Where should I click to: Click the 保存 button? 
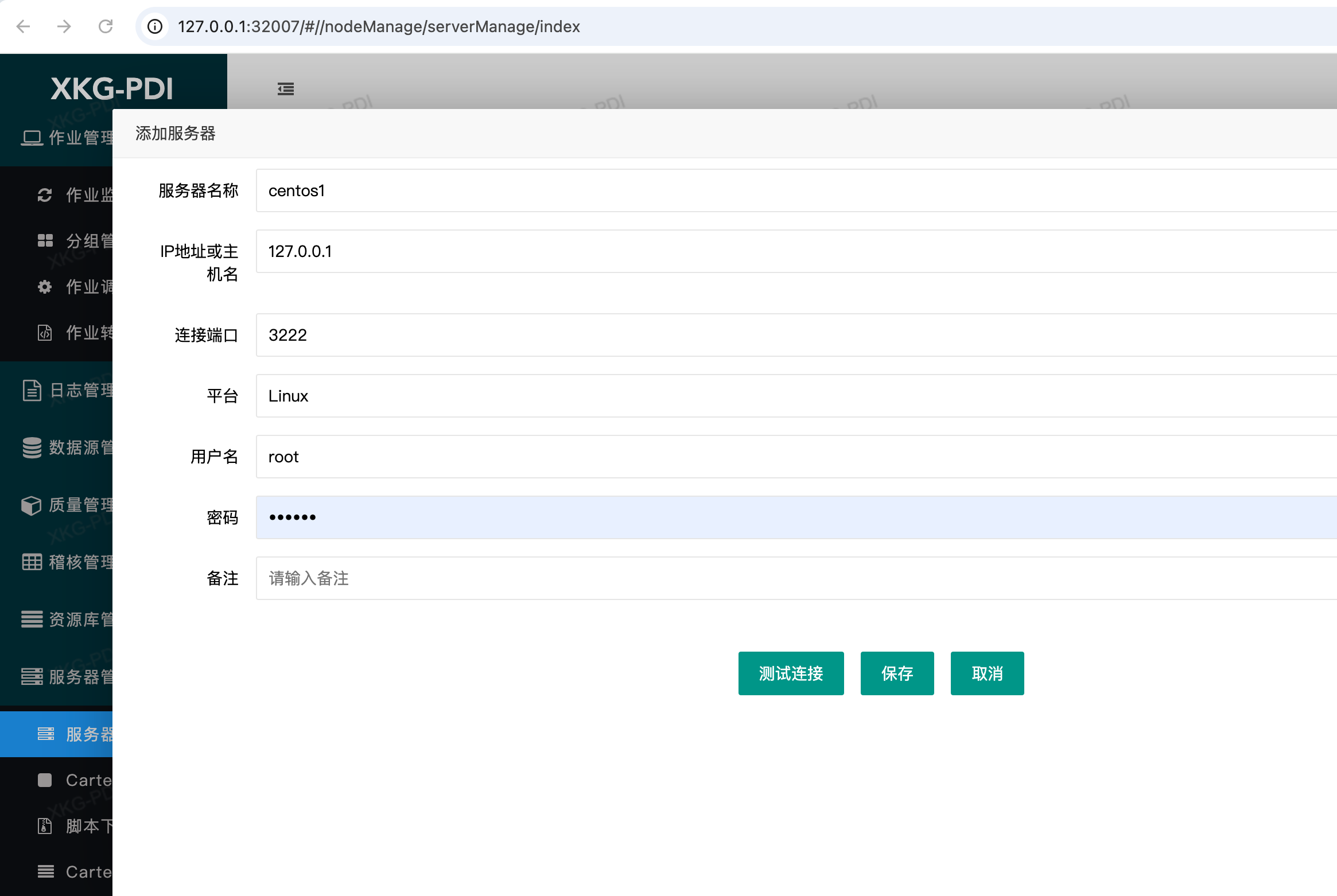pyautogui.click(x=897, y=673)
